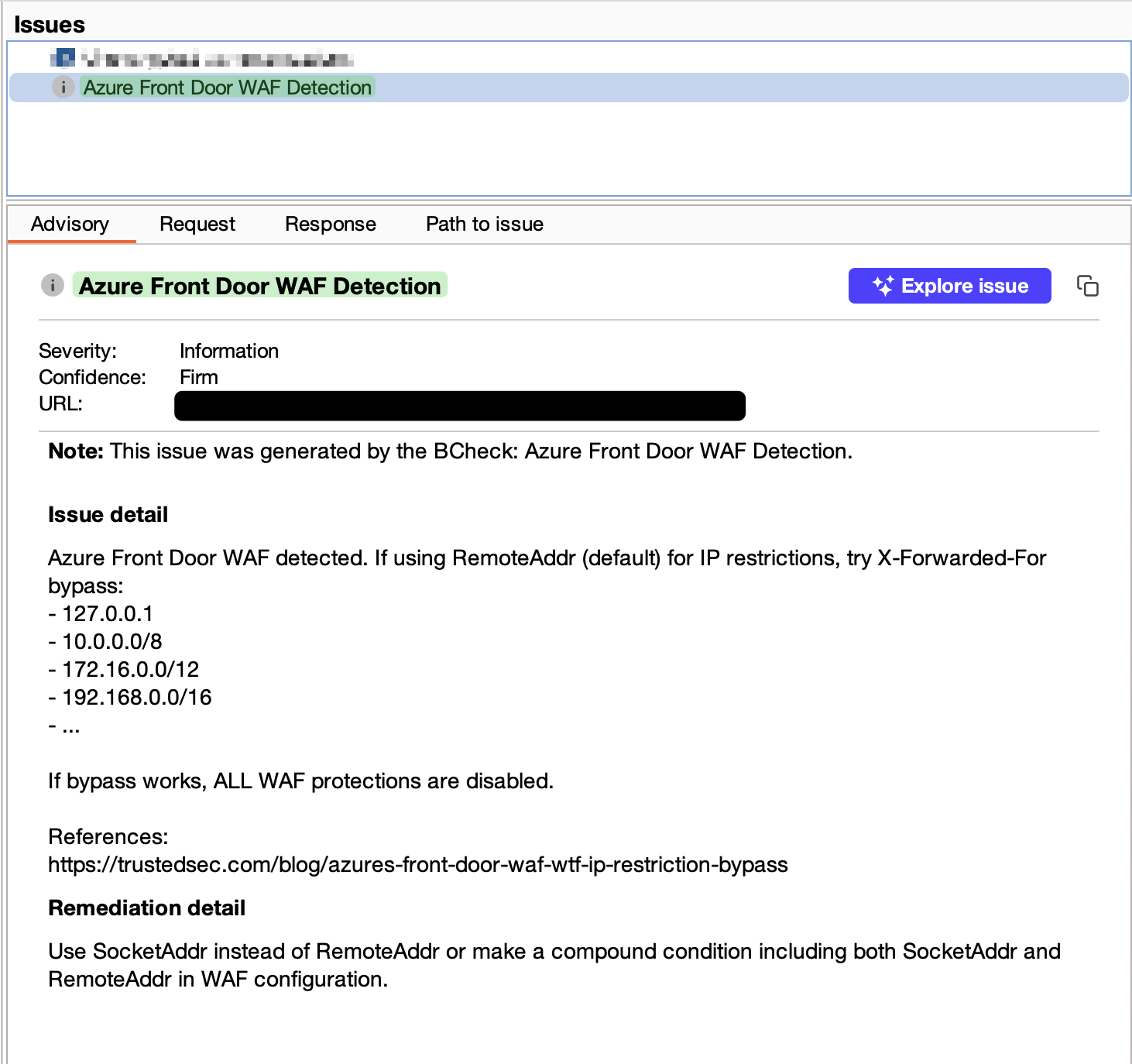
Task: Click the 192.168.0.0/16 bypass entry
Action: (x=130, y=698)
